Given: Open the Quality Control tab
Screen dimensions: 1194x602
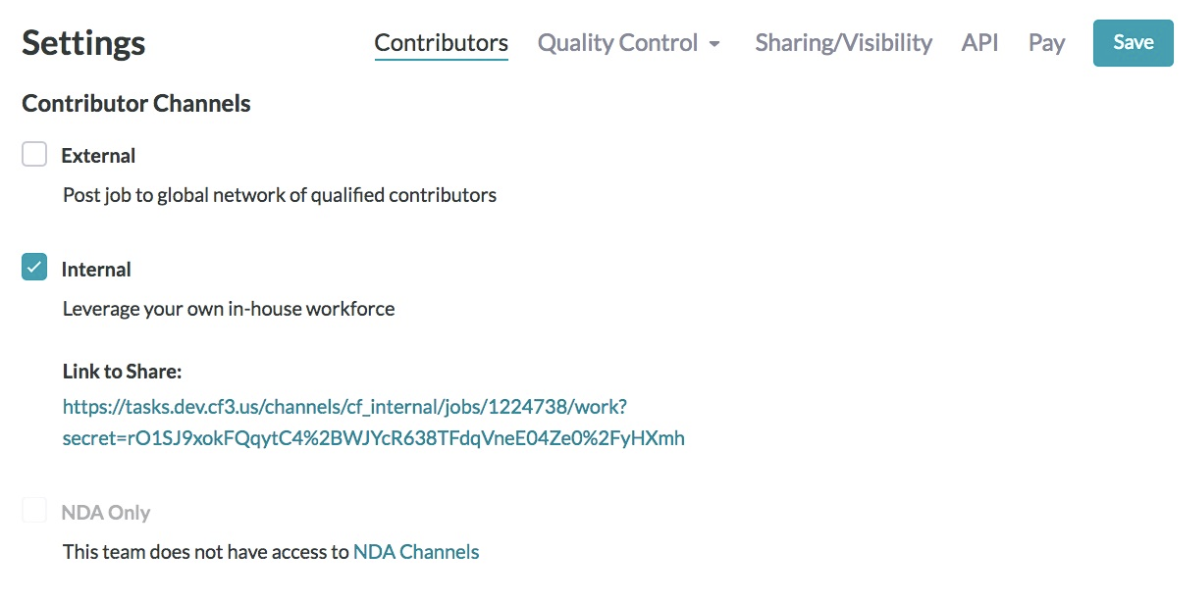Looking at the screenshot, I should pos(618,43).
